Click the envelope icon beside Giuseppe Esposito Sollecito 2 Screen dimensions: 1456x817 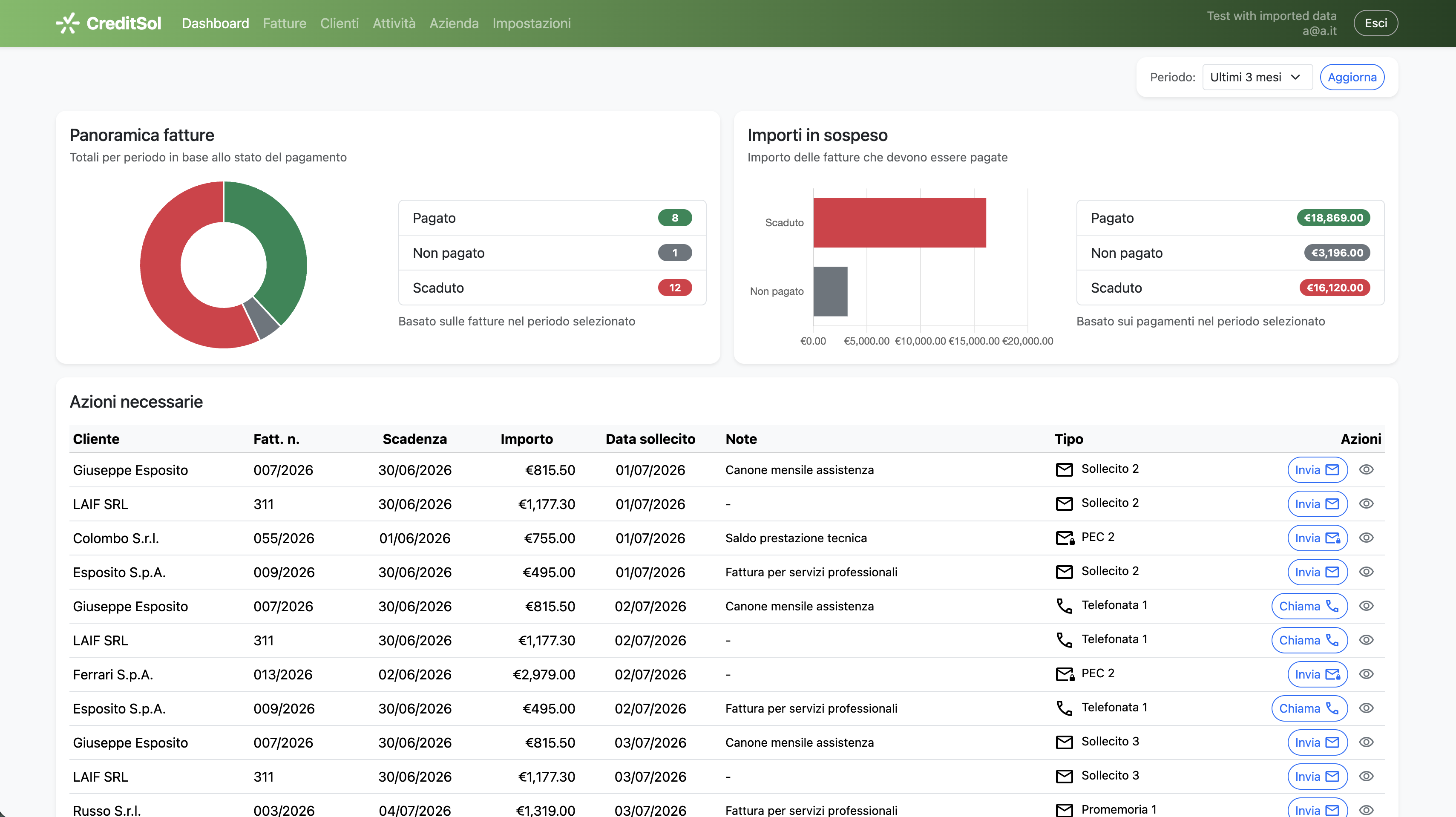1064,469
